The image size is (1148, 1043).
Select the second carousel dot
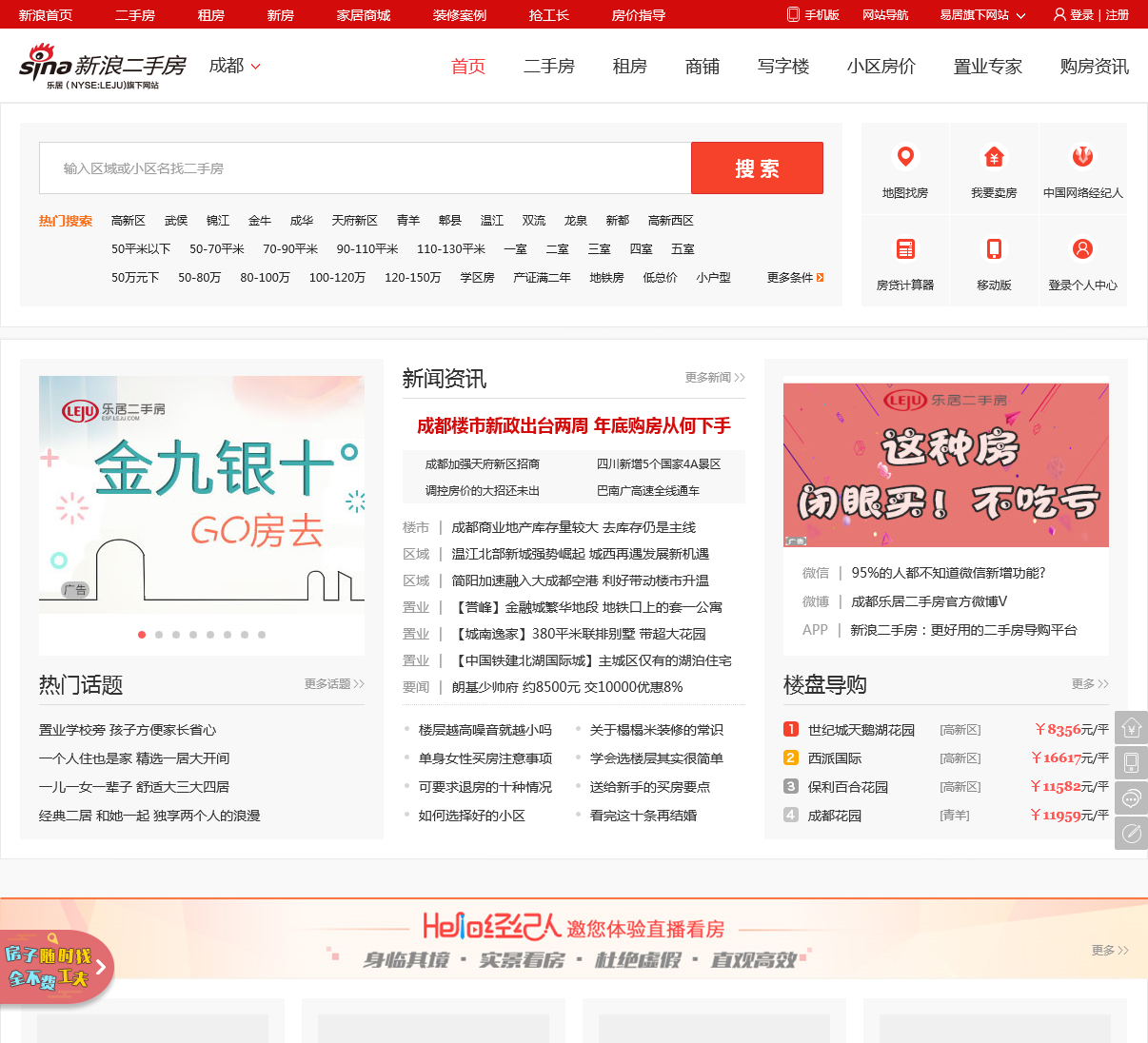pos(159,634)
